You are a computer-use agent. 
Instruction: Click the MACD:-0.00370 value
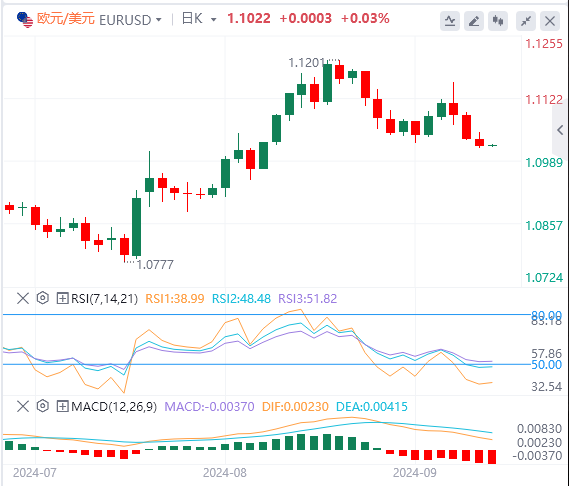[209, 407]
